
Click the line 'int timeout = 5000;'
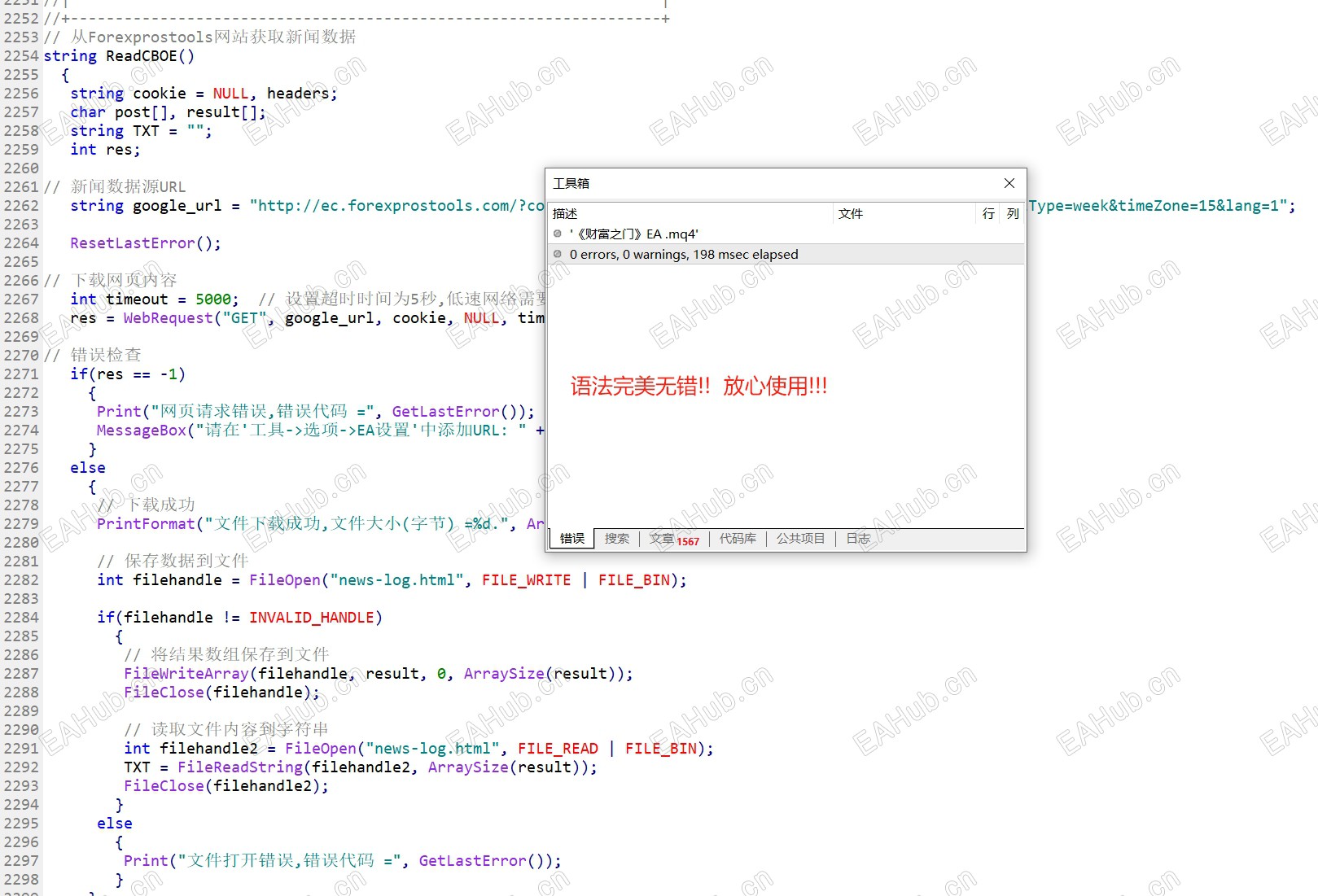point(155,299)
